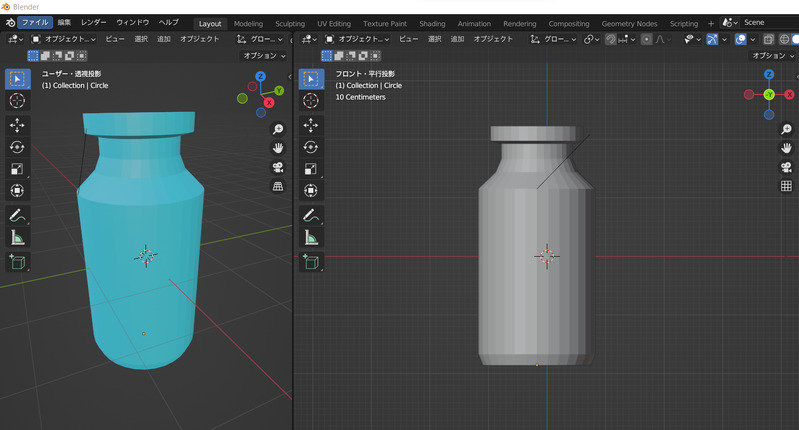Open the グロー... transform orientation dropdown in right viewport
This screenshot has width=799, height=430.
tap(553, 39)
